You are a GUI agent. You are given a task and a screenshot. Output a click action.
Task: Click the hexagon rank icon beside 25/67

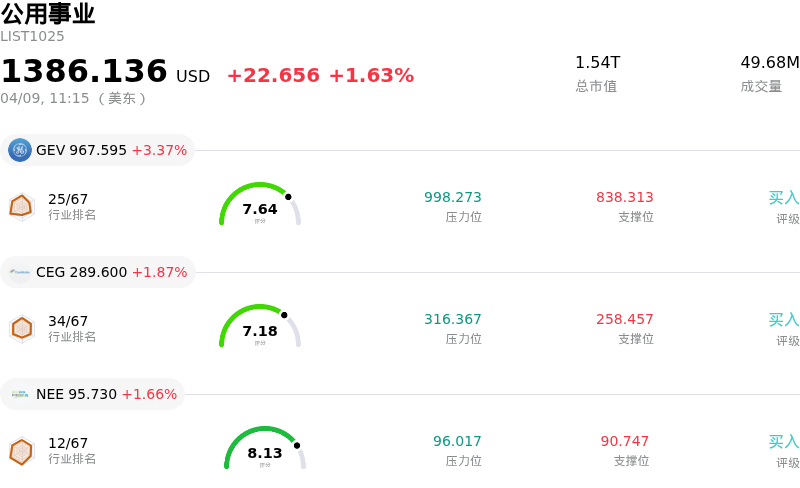[x=21, y=206]
